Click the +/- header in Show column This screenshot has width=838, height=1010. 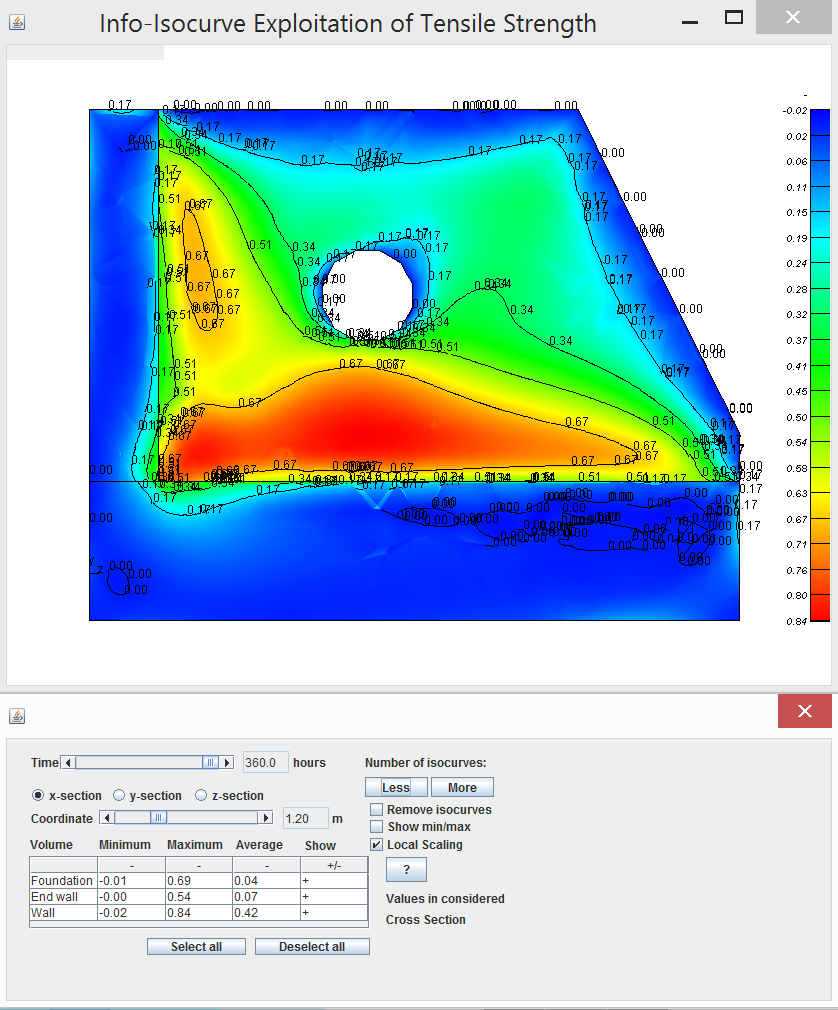click(334, 865)
